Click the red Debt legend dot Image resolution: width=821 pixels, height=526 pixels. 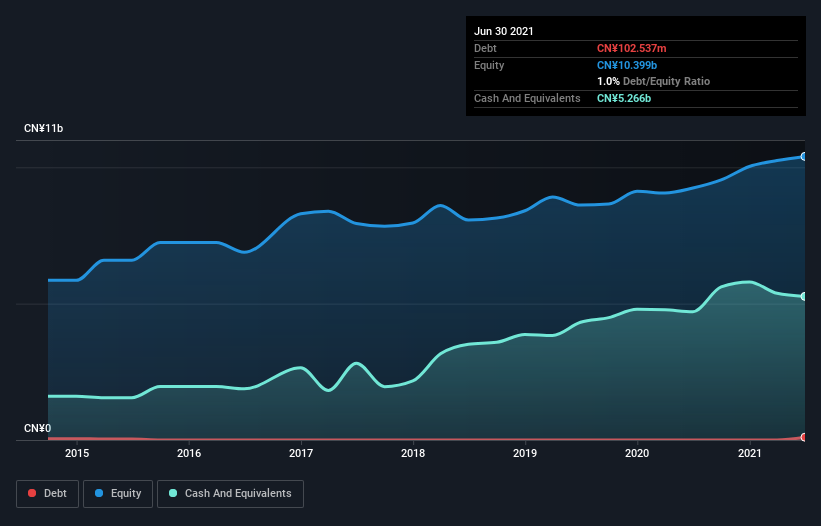point(32,493)
